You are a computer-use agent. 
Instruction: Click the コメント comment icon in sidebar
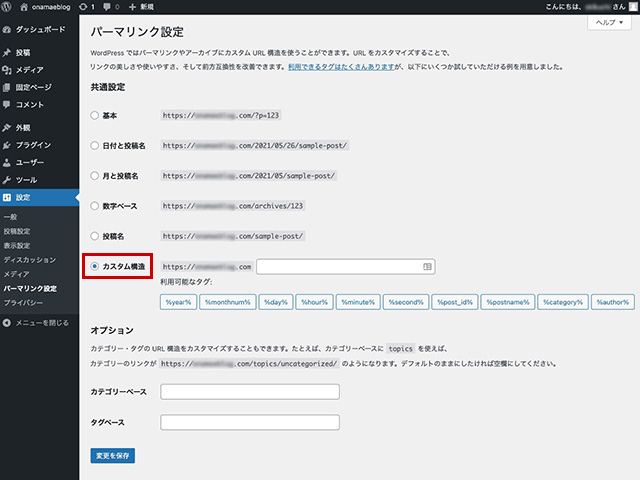coord(7,104)
